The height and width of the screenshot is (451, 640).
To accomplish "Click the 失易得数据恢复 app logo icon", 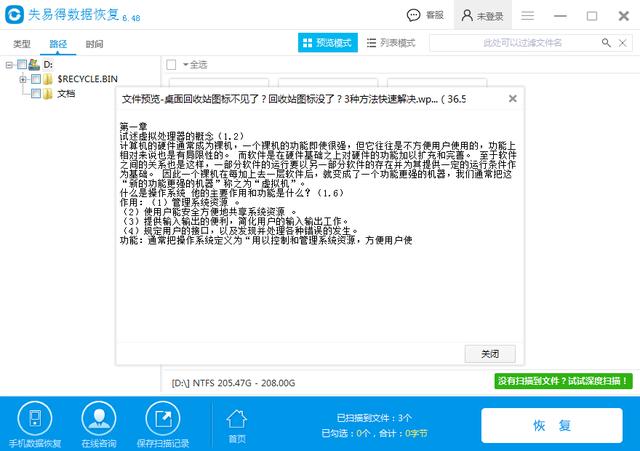I will (15, 15).
